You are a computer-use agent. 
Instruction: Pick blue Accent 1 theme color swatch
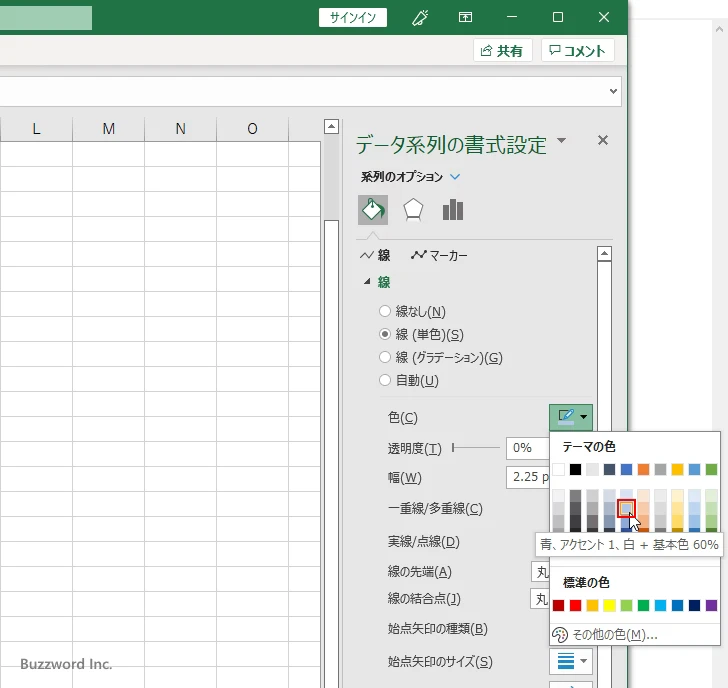point(626,469)
